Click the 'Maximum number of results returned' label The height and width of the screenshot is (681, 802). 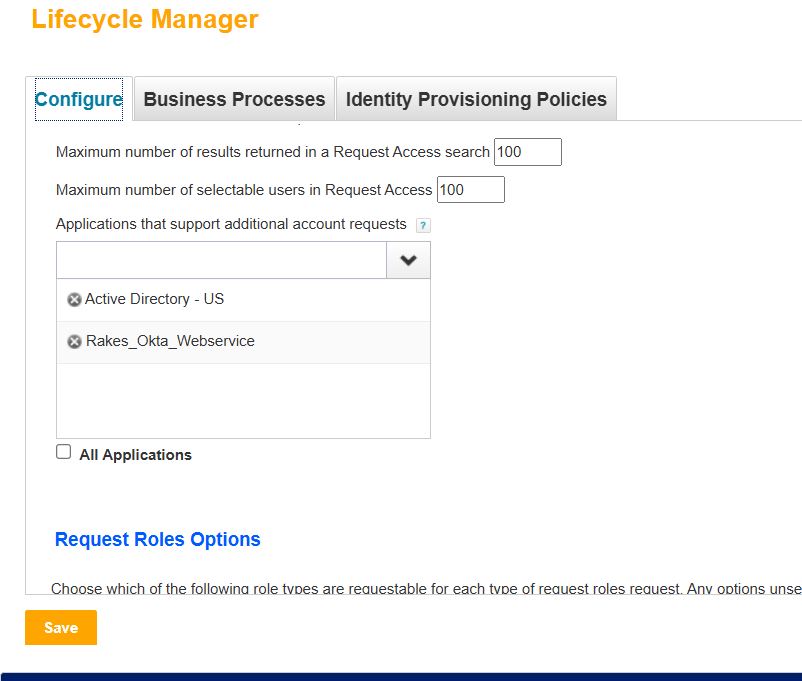click(x=273, y=152)
